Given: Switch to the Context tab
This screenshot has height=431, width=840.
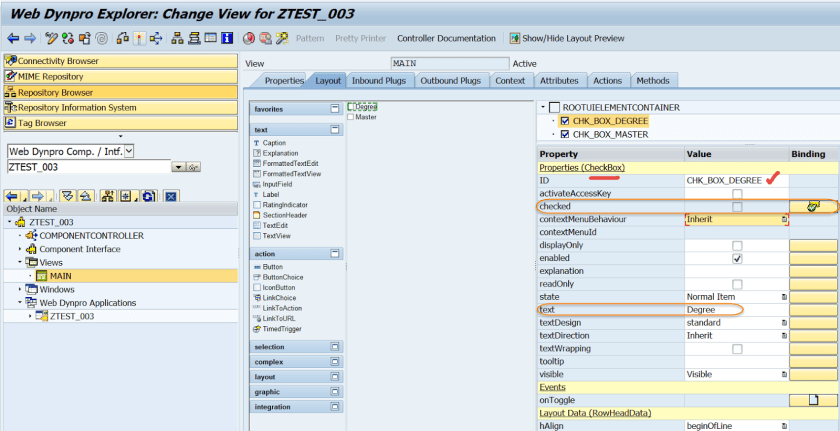Looking at the screenshot, I should pos(510,80).
